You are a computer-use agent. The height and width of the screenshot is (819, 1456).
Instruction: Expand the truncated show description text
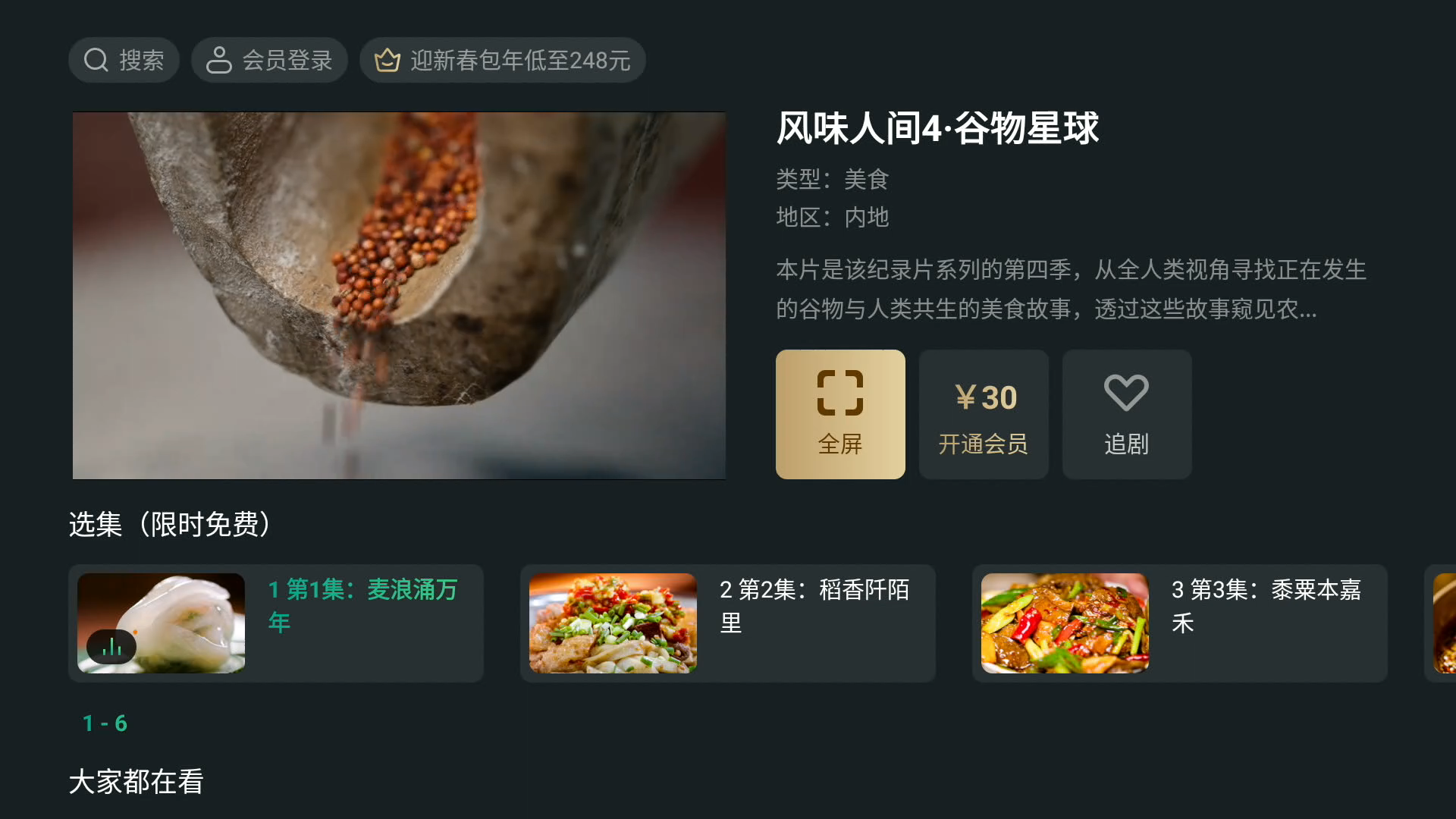(x=1071, y=289)
